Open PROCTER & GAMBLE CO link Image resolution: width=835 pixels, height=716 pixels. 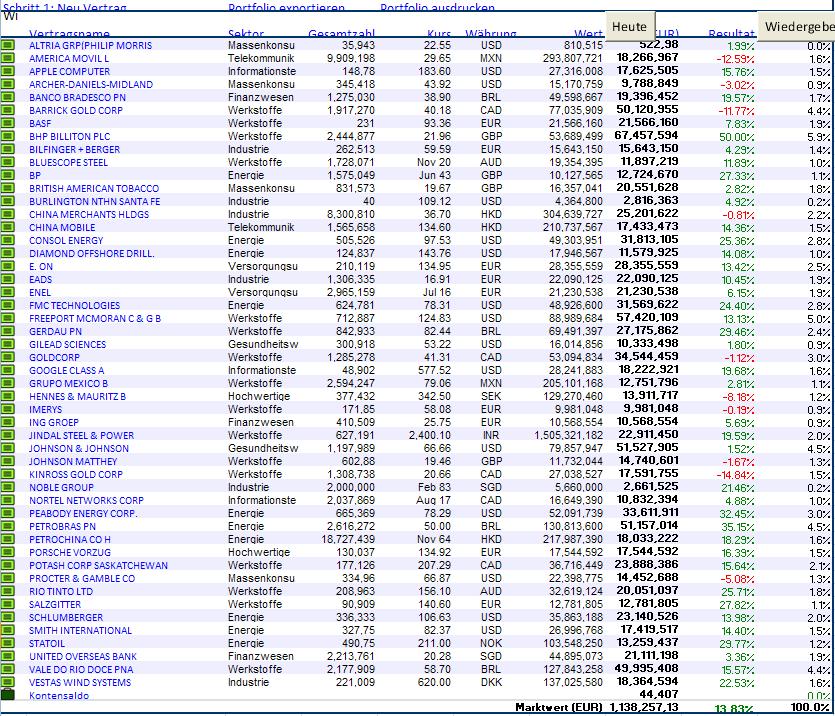pyautogui.click(x=82, y=579)
